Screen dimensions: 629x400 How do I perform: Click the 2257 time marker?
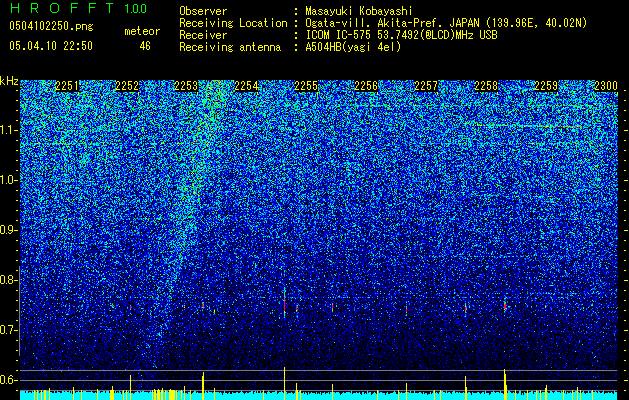tap(426, 86)
